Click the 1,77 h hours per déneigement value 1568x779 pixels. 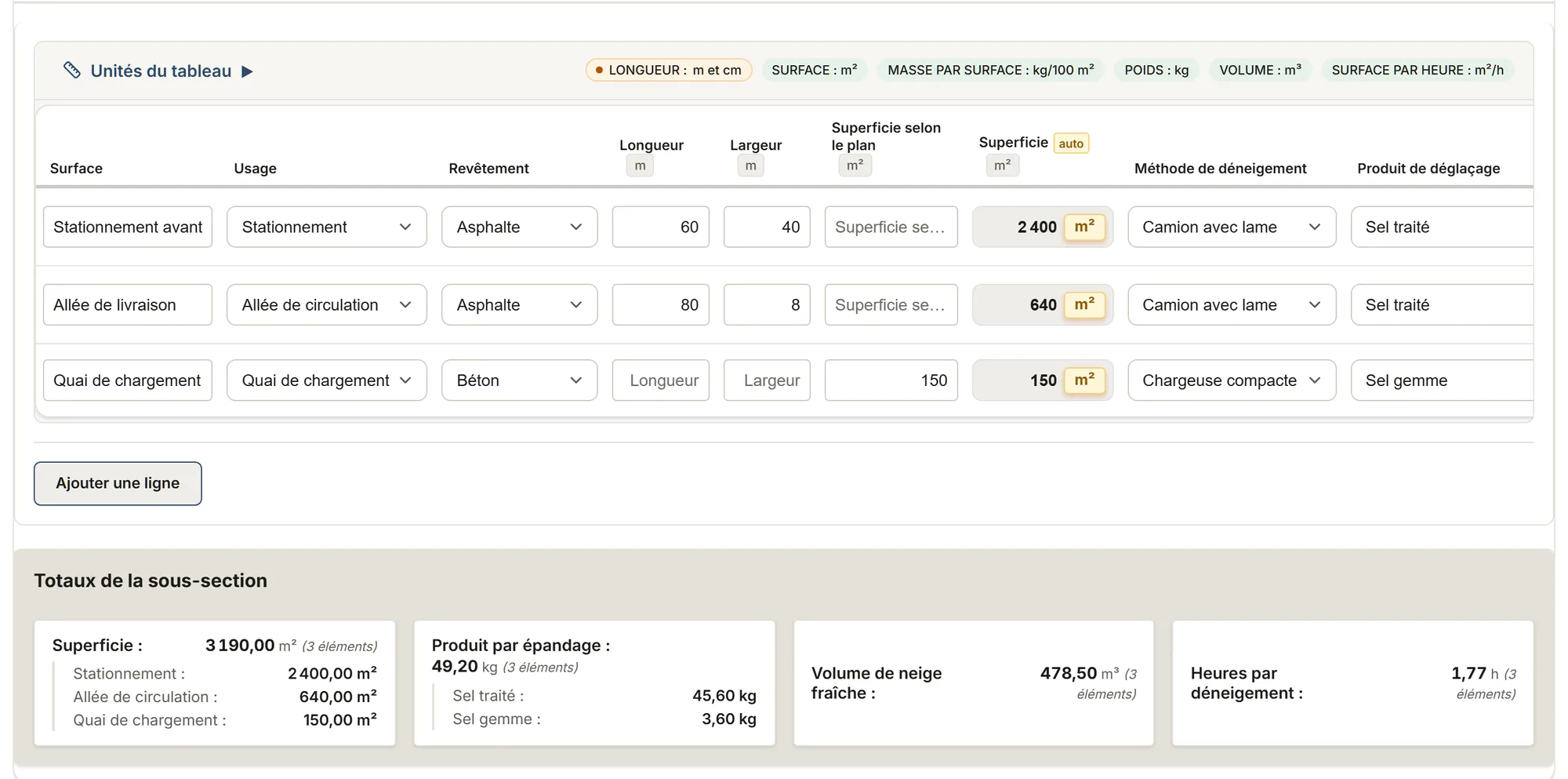pos(1475,673)
